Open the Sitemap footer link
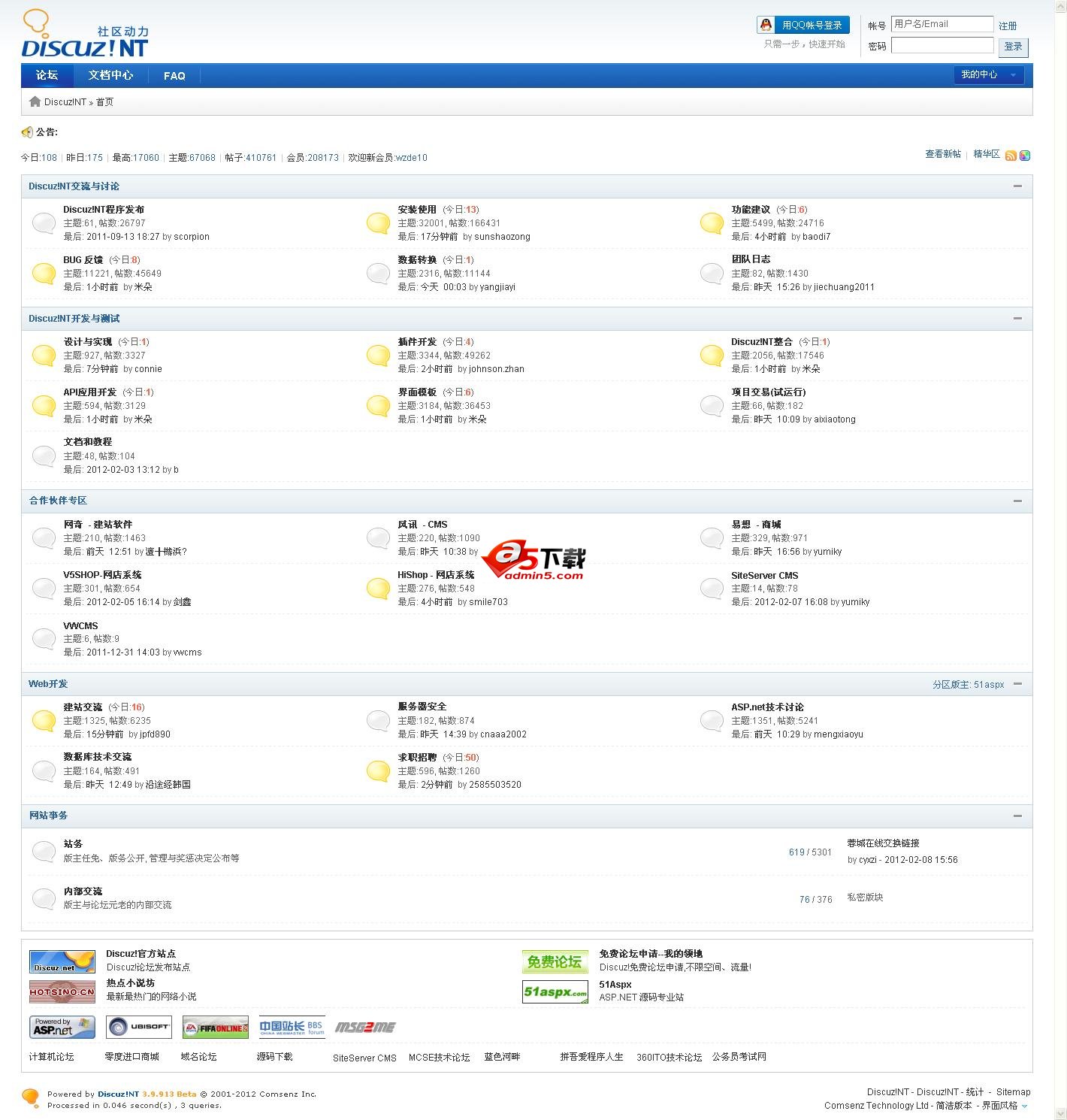 (x=1014, y=1092)
